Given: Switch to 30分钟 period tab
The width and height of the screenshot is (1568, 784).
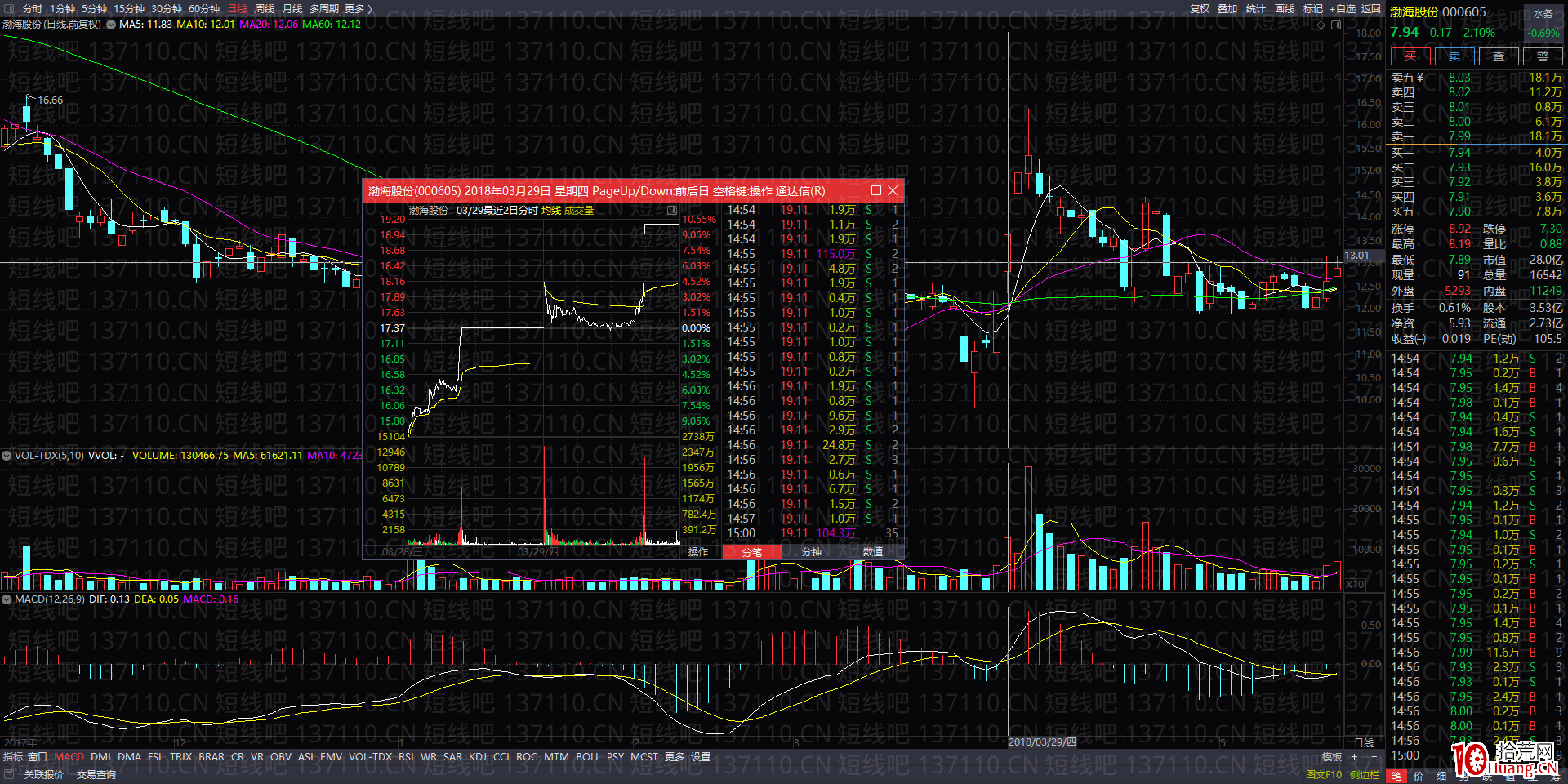Looking at the screenshot, I should (x=167, y=8).
